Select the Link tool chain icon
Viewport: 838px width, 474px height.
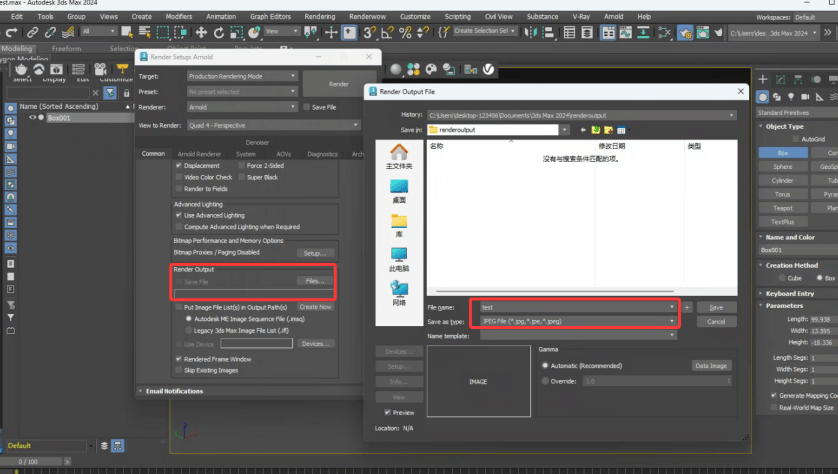coord(33,33)
